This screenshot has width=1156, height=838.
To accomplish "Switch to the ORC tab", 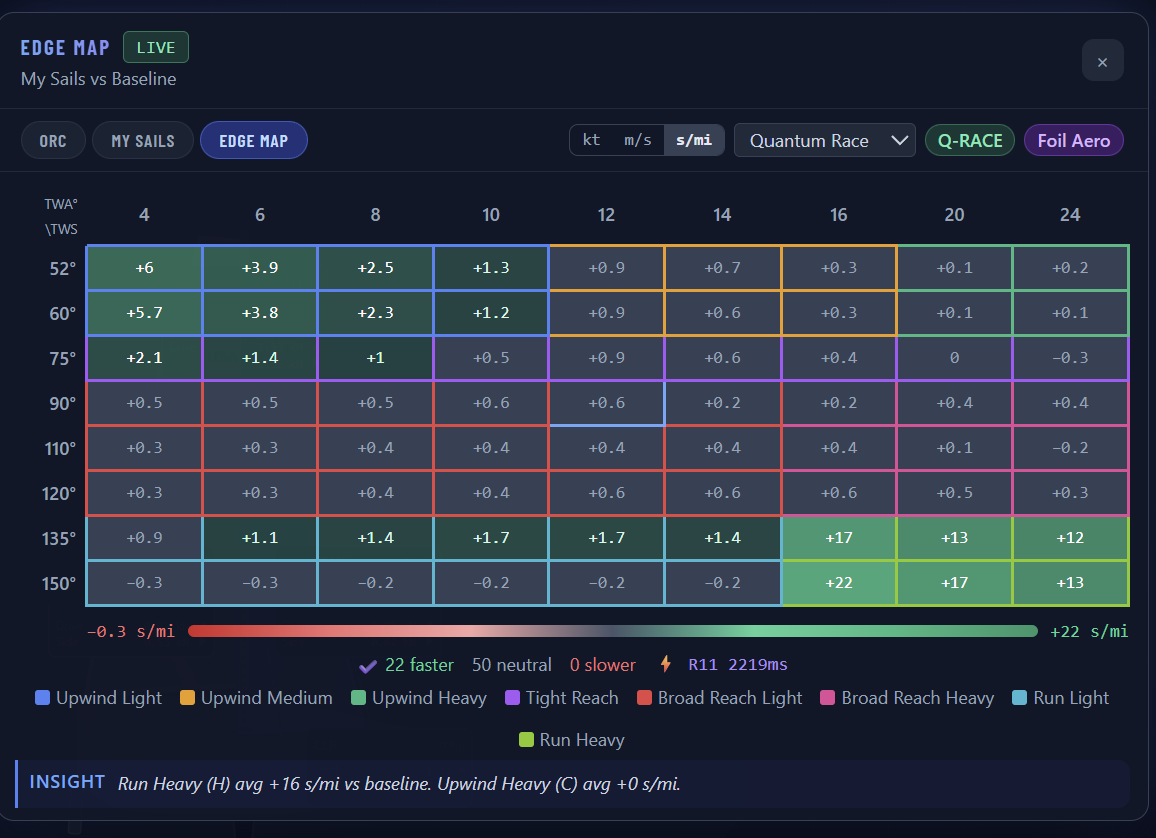I will pos(53,141).
